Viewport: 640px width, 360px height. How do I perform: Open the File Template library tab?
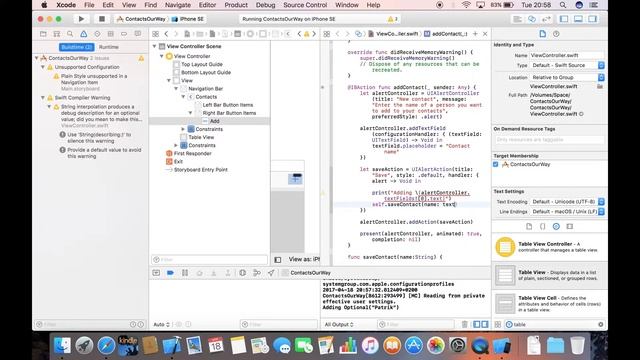click(529, 226)
